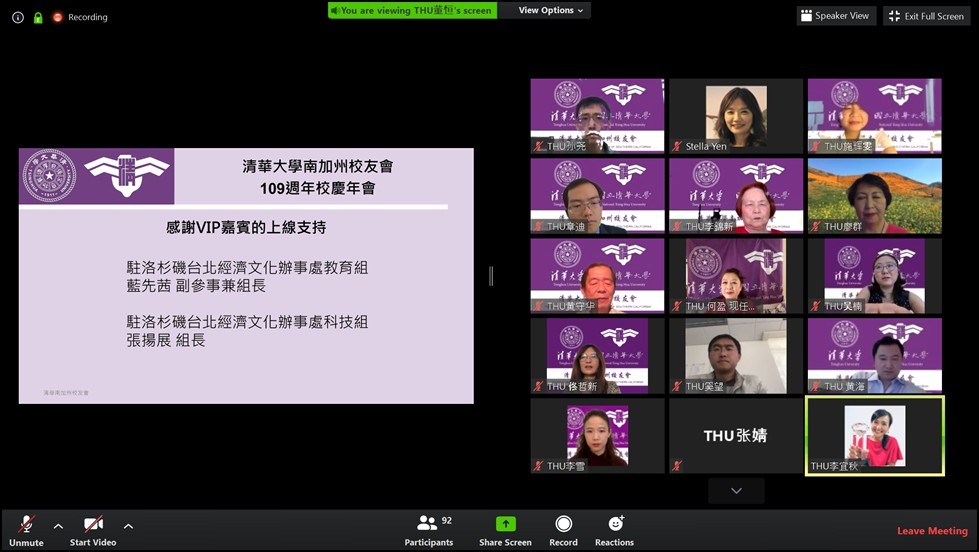Click the meeting info icon
The width and height of the screenshot is (979, 552).
[17, 17]
